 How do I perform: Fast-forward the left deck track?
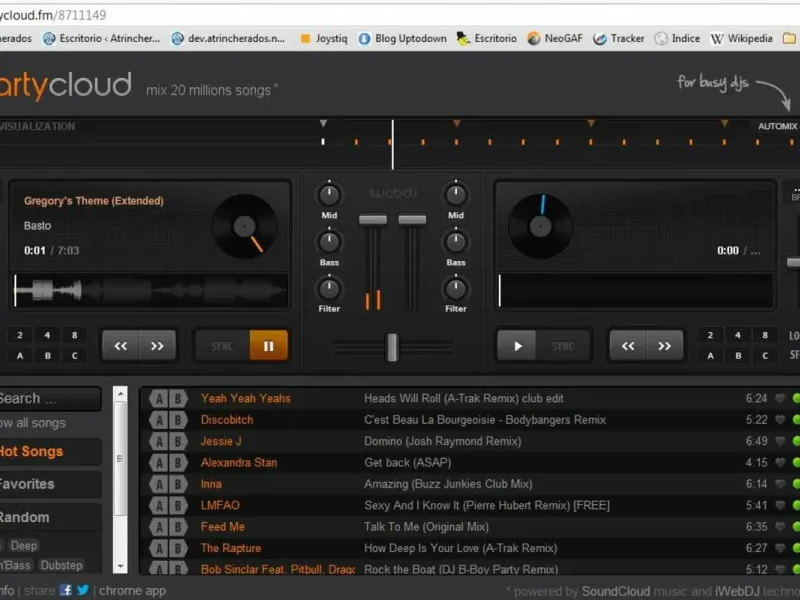click(x=157, y=346)
